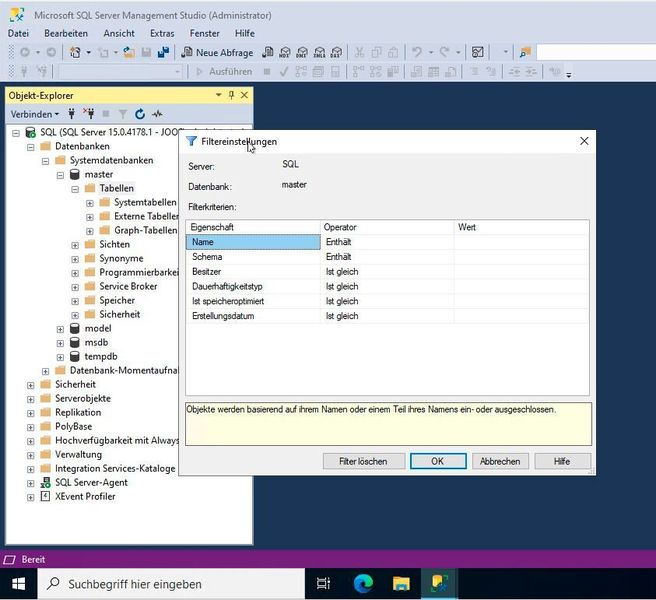This screenshot has width=656, height=600.
Task: Click the undo arrow icon
Action: pos(417,52)
